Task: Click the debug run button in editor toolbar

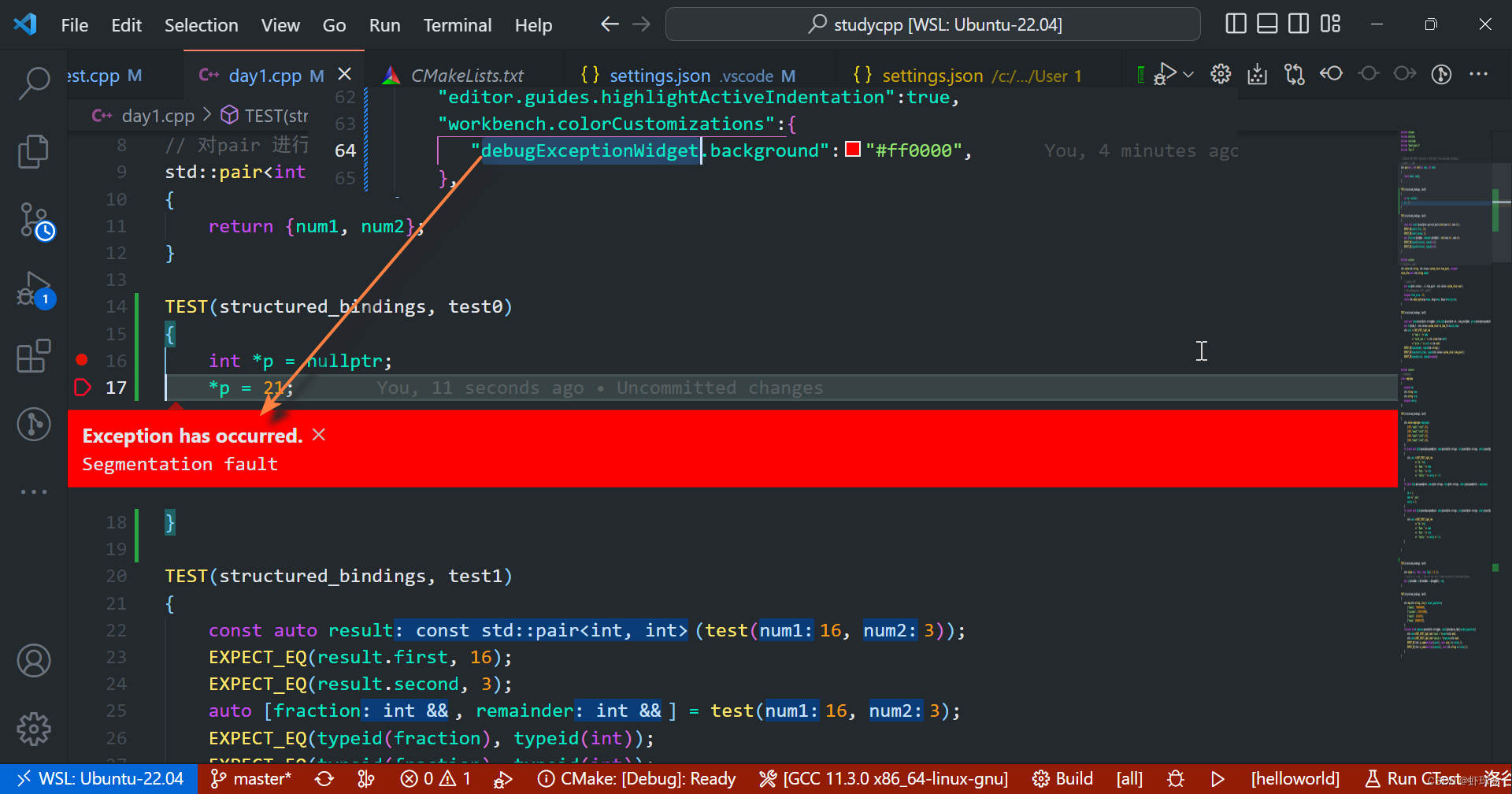Action: point(1165,74)
